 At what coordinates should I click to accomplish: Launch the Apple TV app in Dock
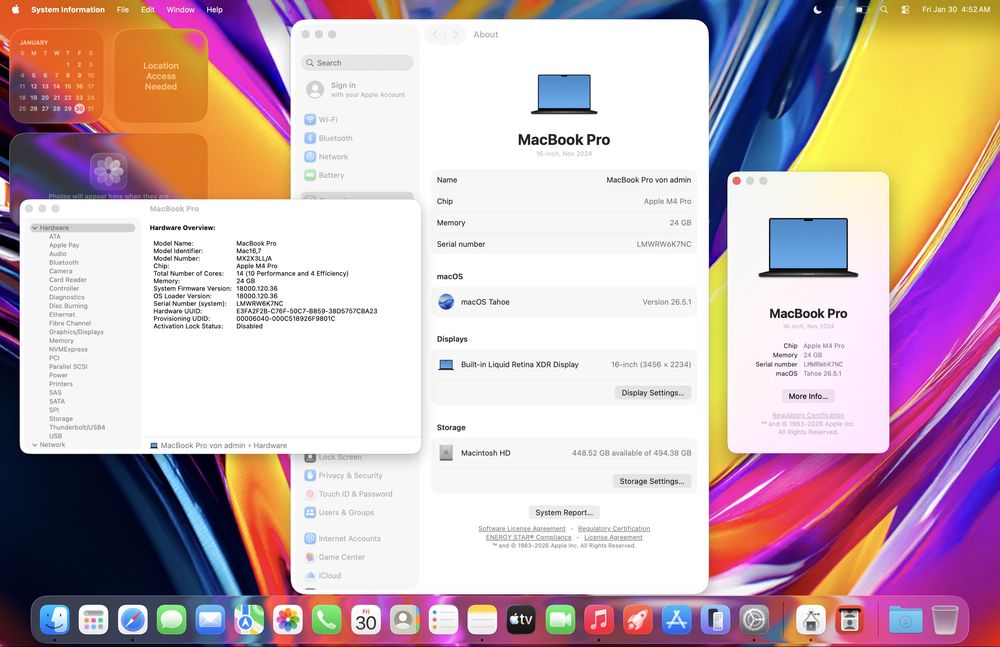coord(521,620)
